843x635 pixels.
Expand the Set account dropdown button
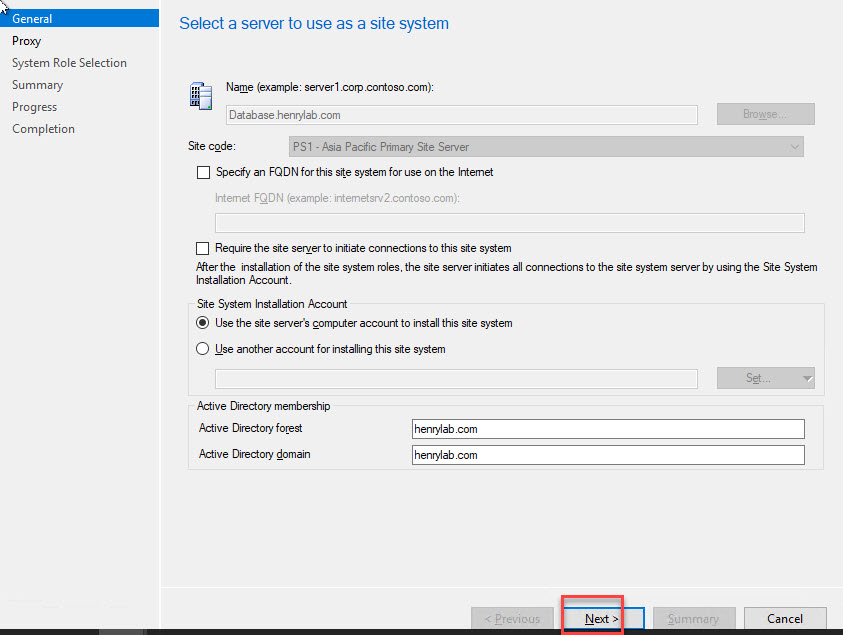click(x=765, y=378)
